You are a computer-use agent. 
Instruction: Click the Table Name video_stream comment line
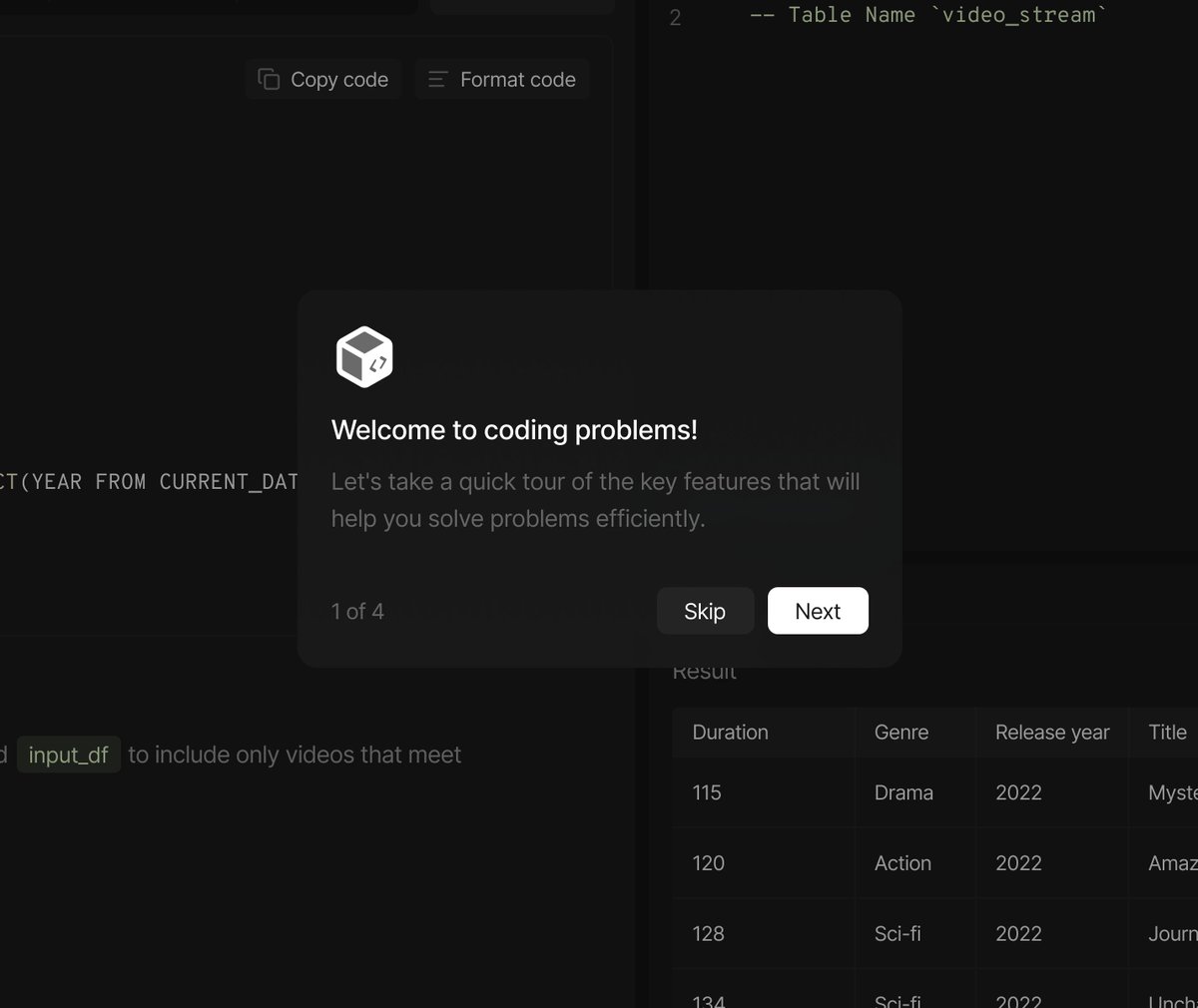927,15
